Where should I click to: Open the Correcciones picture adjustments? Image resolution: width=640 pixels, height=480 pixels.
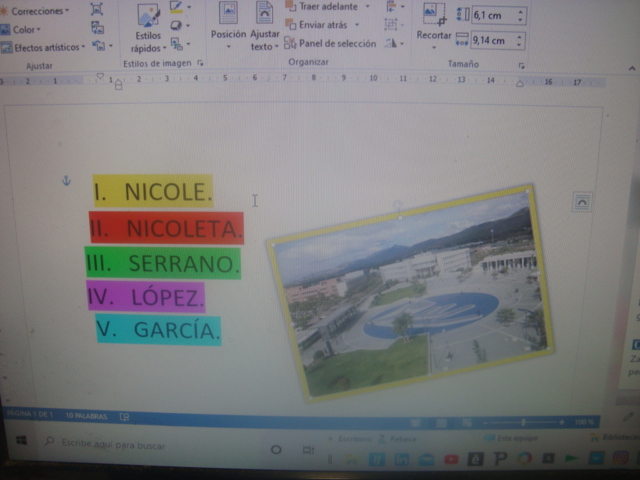(35, 11)
